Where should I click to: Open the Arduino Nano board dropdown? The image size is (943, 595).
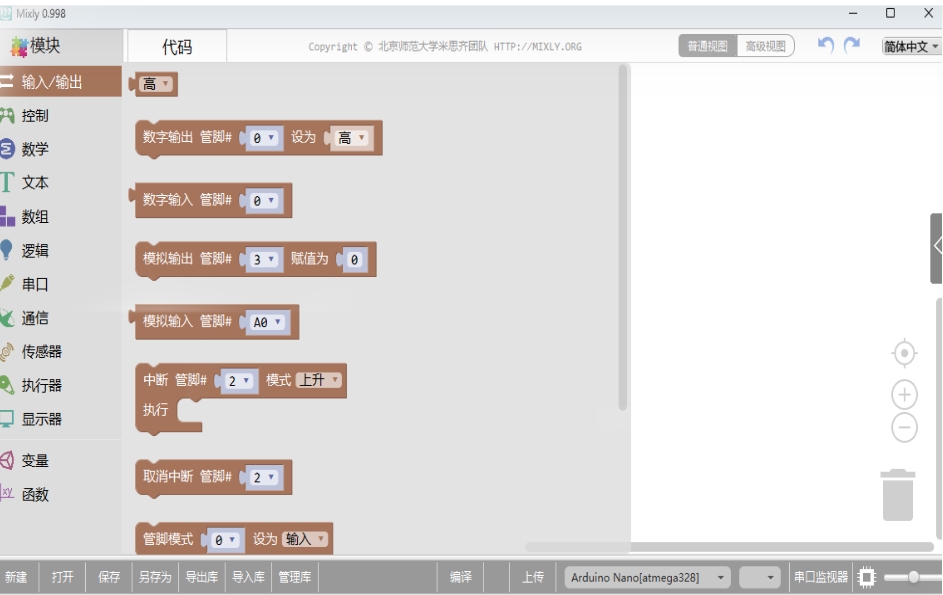648,578
